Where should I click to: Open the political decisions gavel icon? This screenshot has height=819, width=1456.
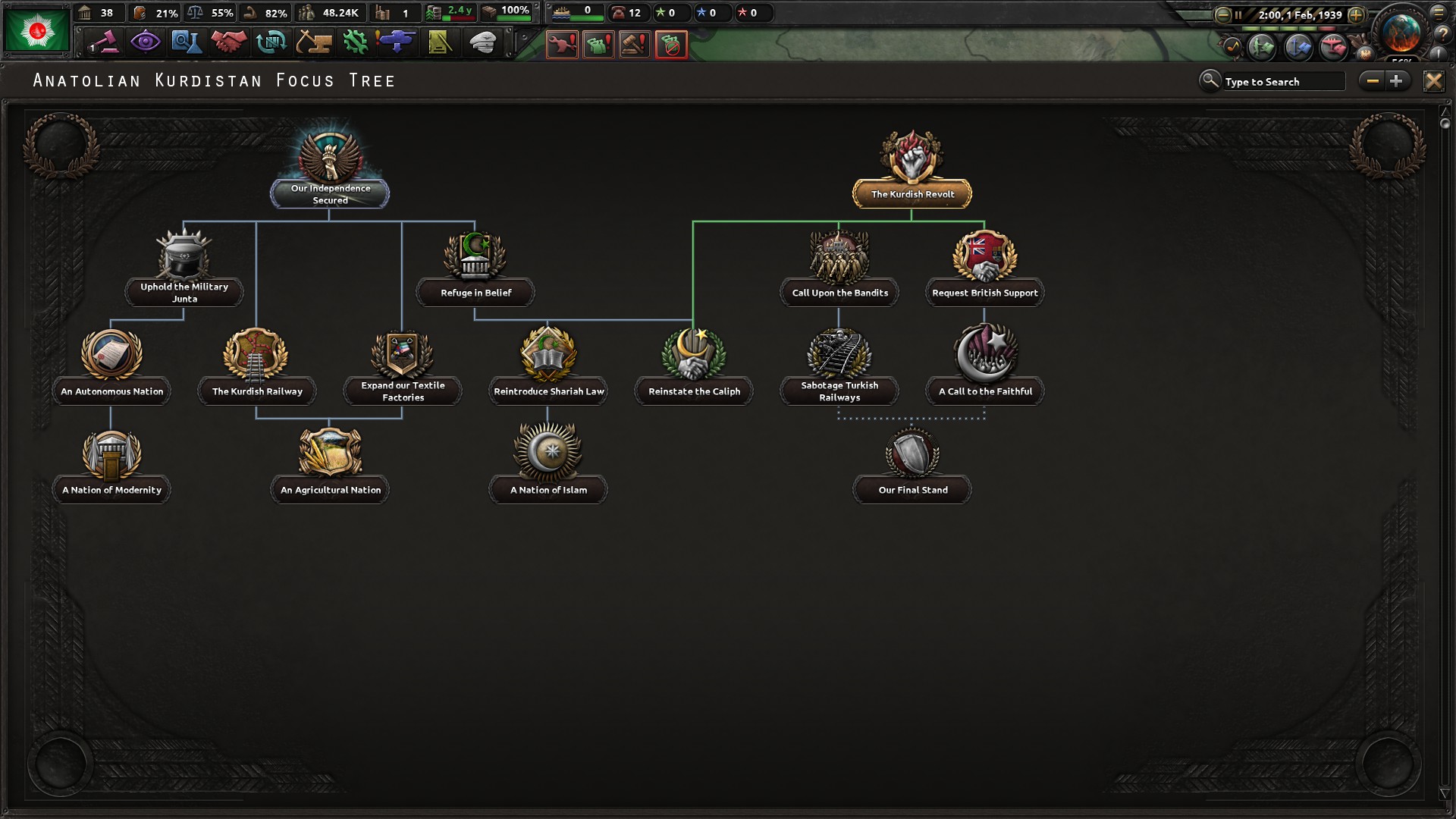pos(104,42)
